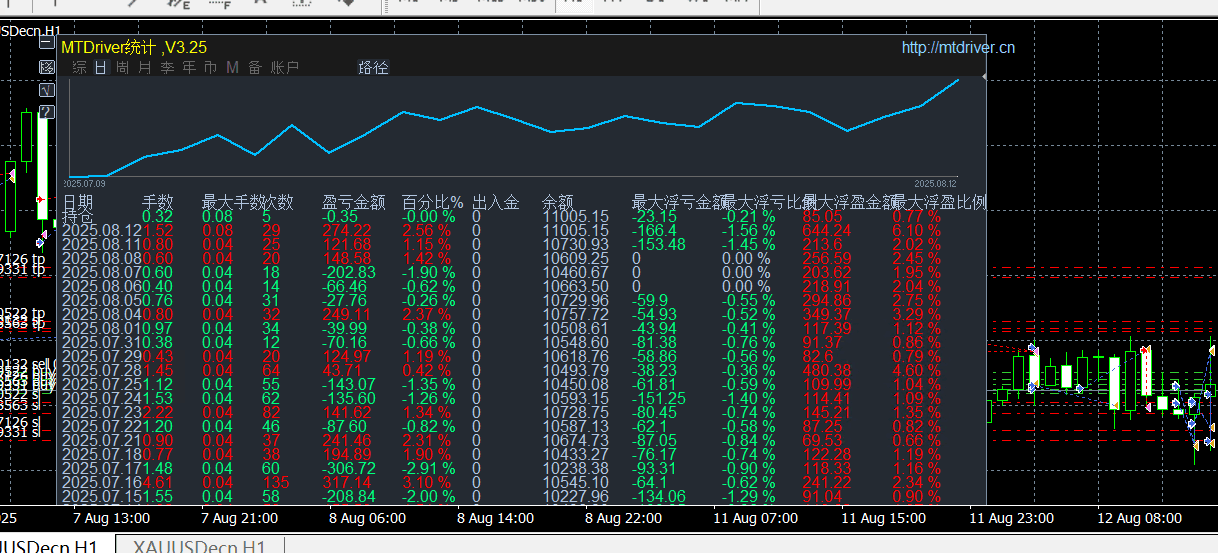Click floating profit value 480.38
The width and height of the screenshot is (1218, 553).
coord(828,370)
